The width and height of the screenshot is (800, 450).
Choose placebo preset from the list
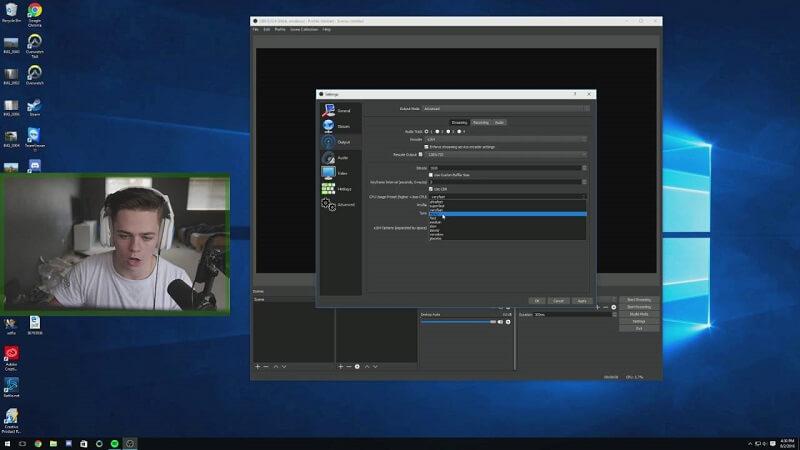[x=508, y=238]
